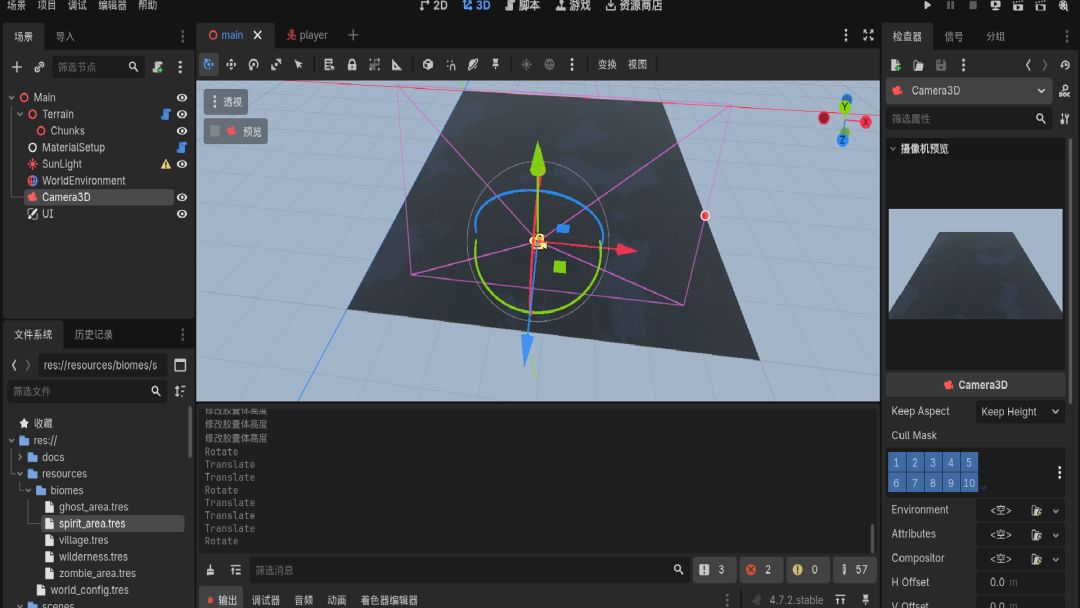Switch to the 2D workspace
1080x608 pixels.
click(433, 6)
